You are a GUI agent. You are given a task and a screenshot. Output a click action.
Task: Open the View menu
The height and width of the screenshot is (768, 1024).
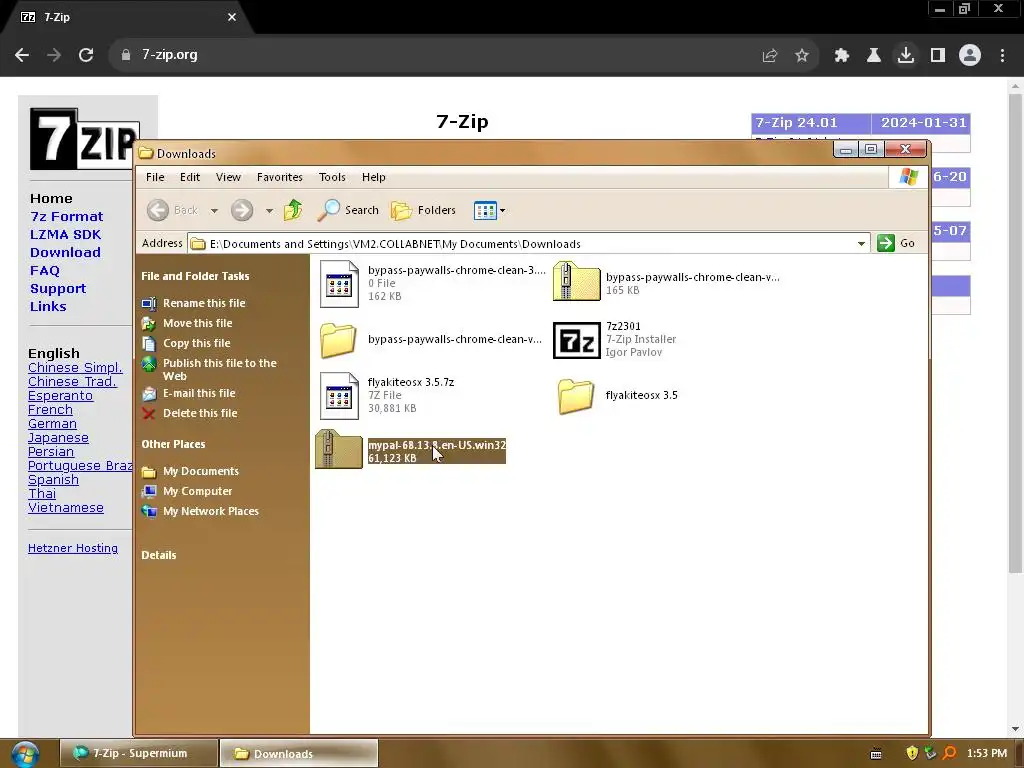click(229, 177)
